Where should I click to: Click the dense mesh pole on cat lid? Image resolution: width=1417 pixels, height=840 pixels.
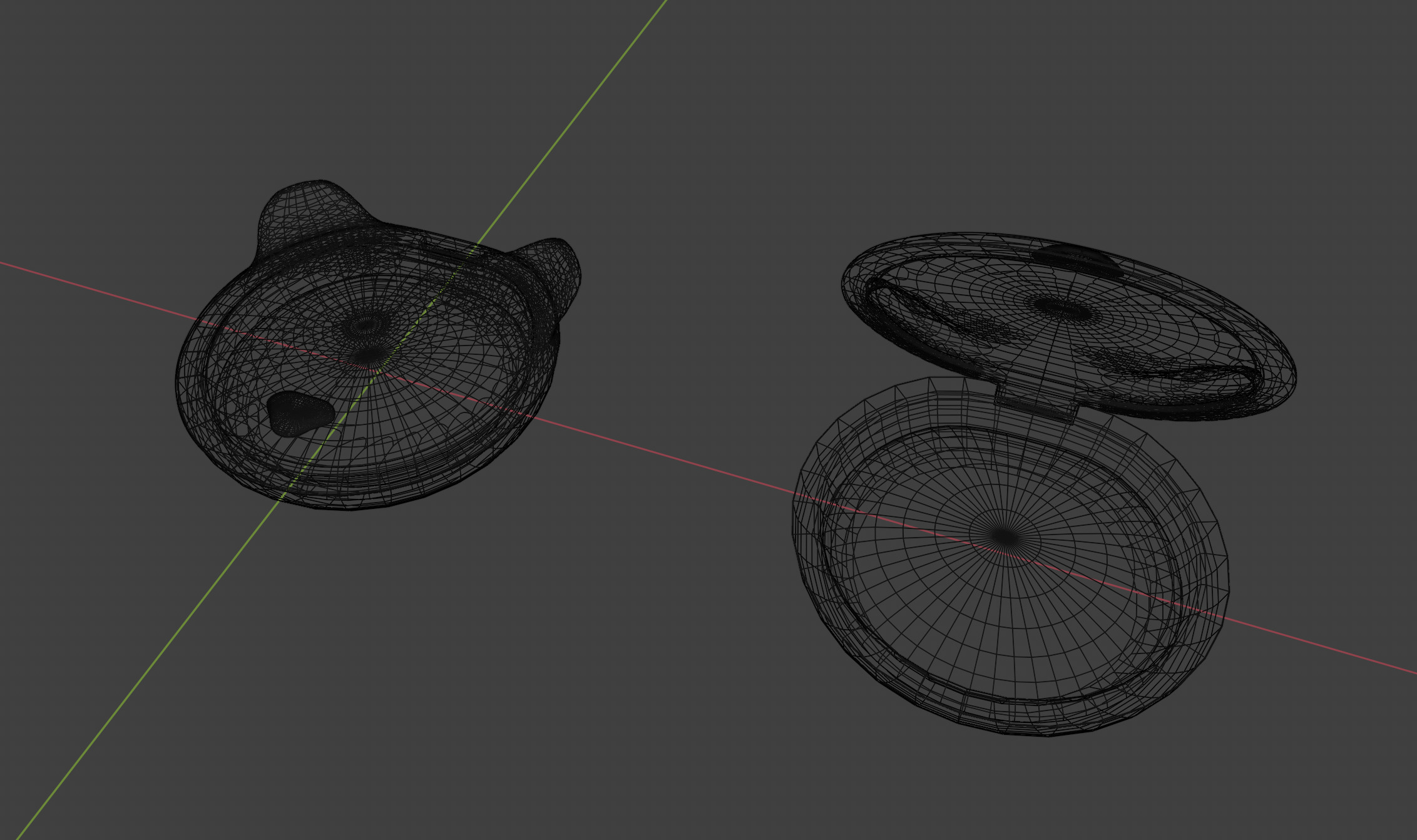(x=366, y=325)
